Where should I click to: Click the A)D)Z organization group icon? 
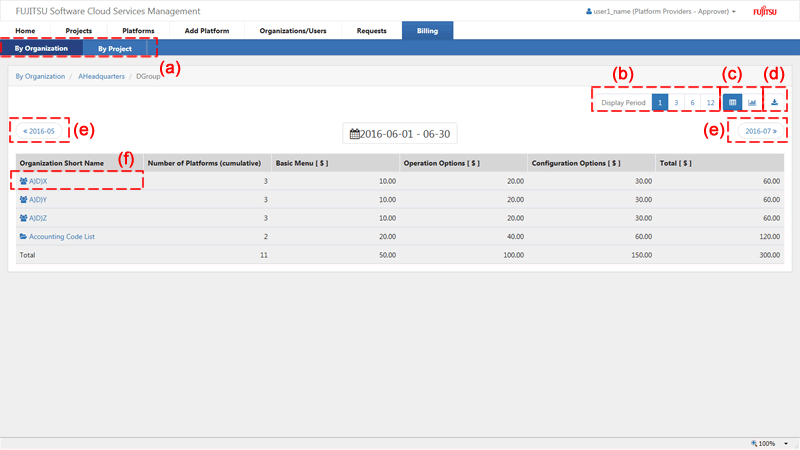pyautogui.click(x=23, y=218)
